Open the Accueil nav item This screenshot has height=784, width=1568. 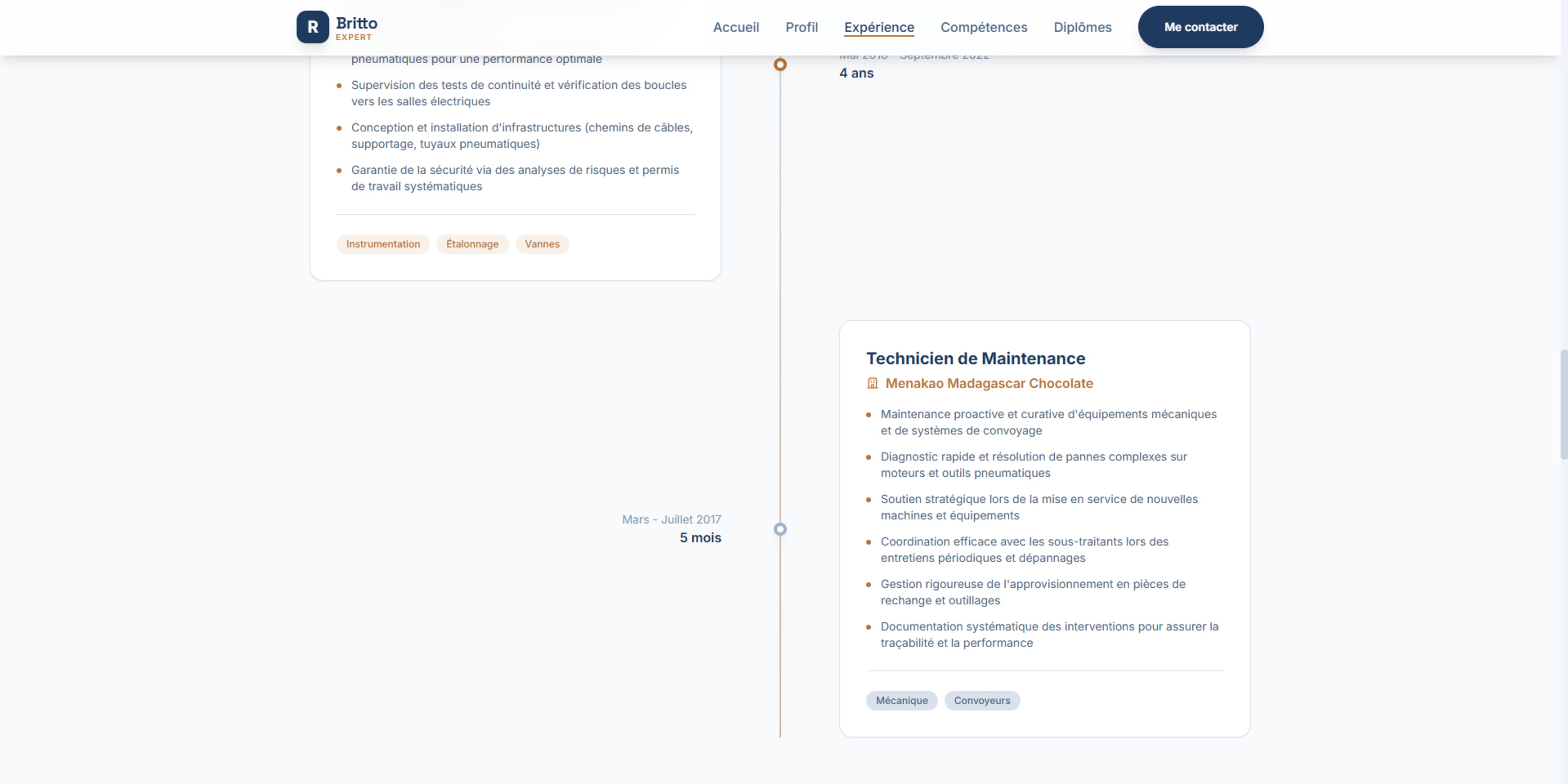click(x=736, y=27)
